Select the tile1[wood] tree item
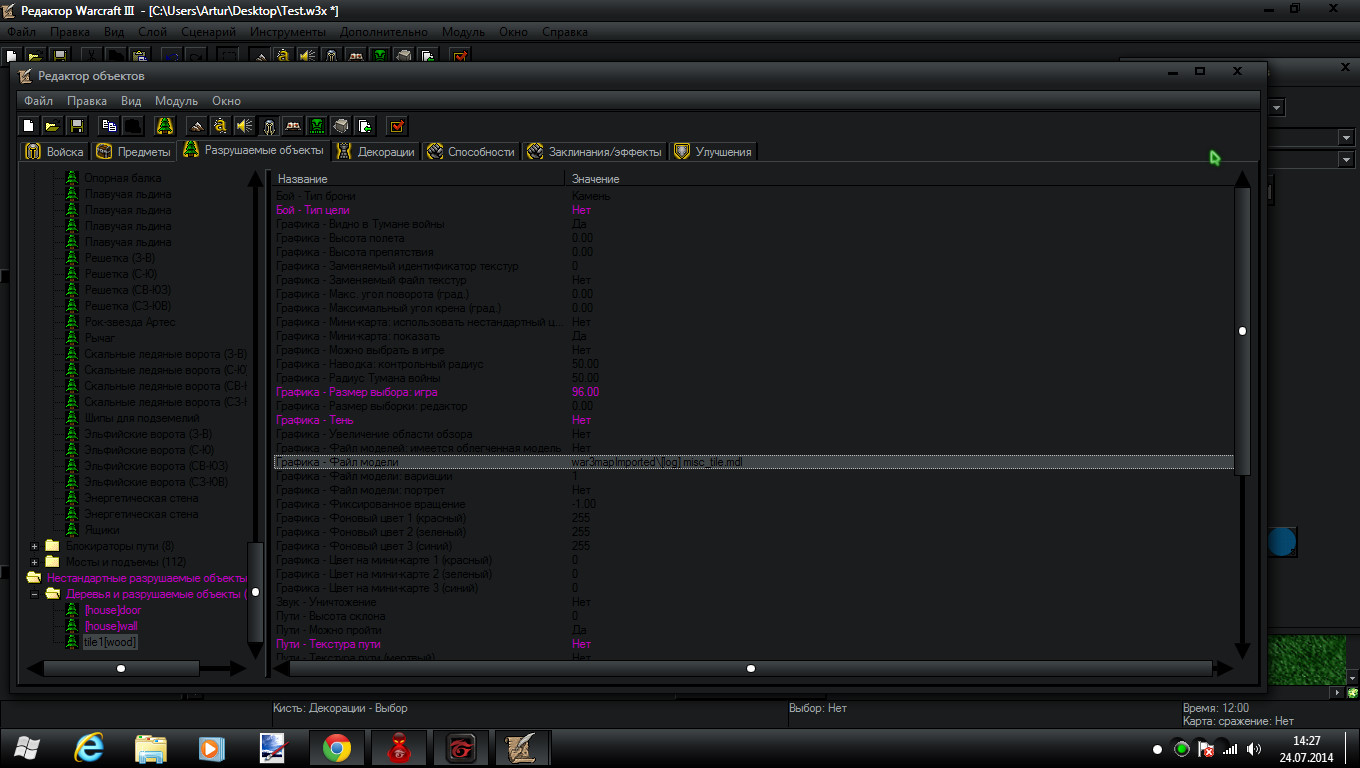1360x768 pixels. tap(110, 642)
